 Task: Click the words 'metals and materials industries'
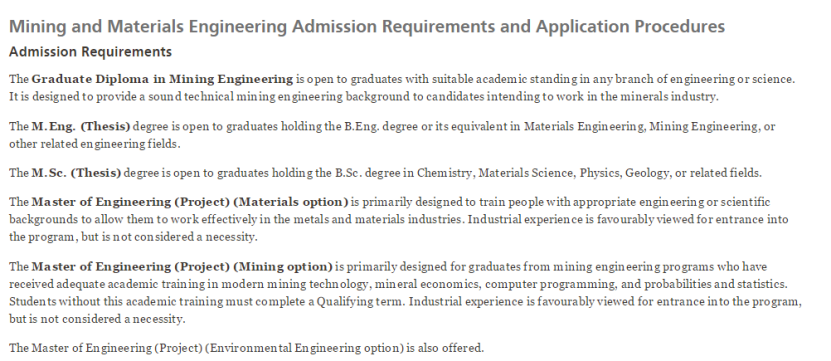[x=377, y=219]
